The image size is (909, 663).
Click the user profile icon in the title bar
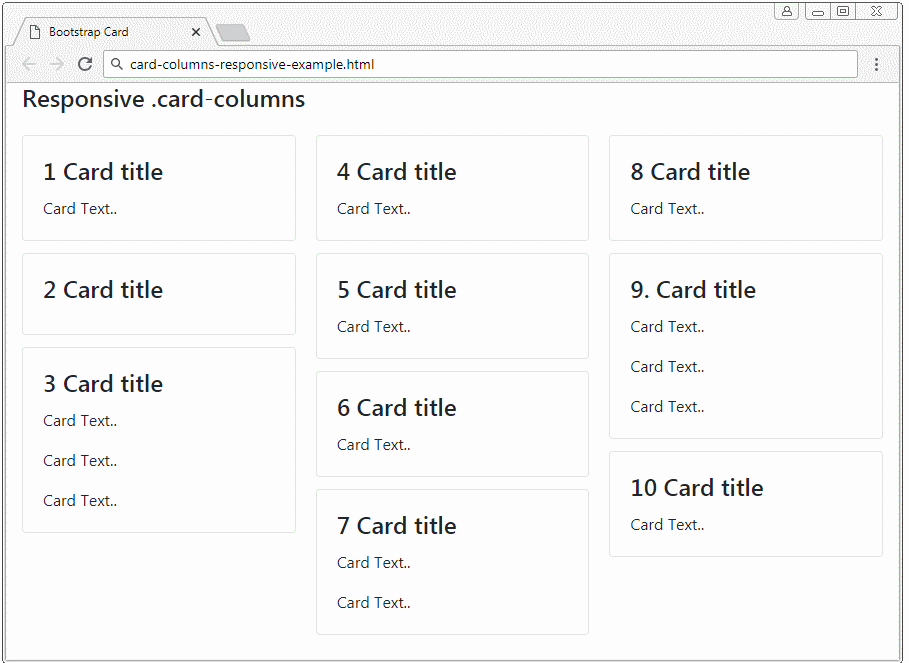(787, 10)
